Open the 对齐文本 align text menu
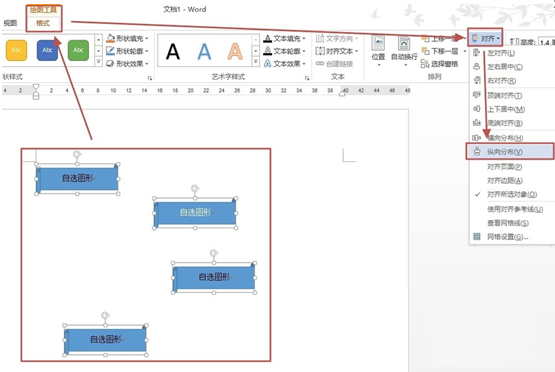This screenshot has width=555, height=372. tap(337, 51)
